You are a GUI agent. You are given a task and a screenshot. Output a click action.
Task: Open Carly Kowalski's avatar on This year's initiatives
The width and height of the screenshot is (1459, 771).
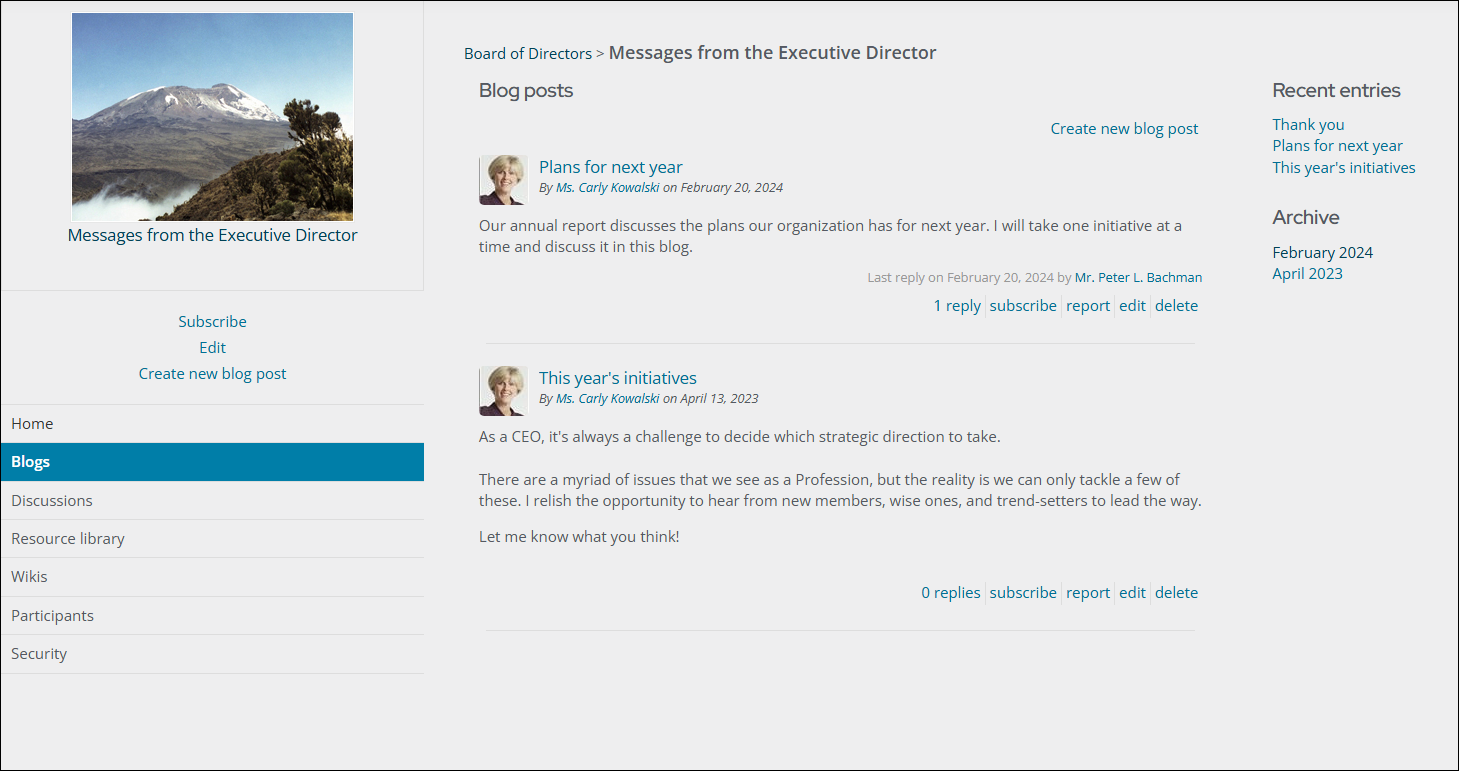point(503,391)
